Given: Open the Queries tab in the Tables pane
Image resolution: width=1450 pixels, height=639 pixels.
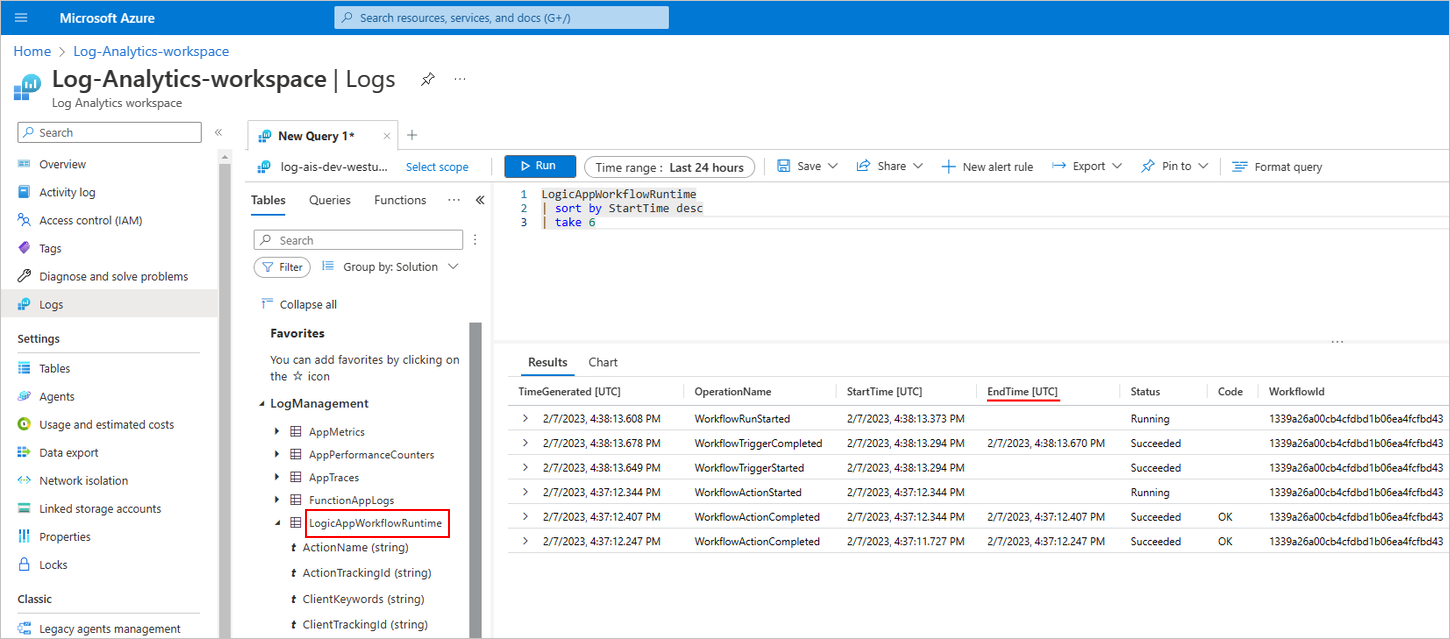Looking at the screenshot, I should click(x=329, y=200).
